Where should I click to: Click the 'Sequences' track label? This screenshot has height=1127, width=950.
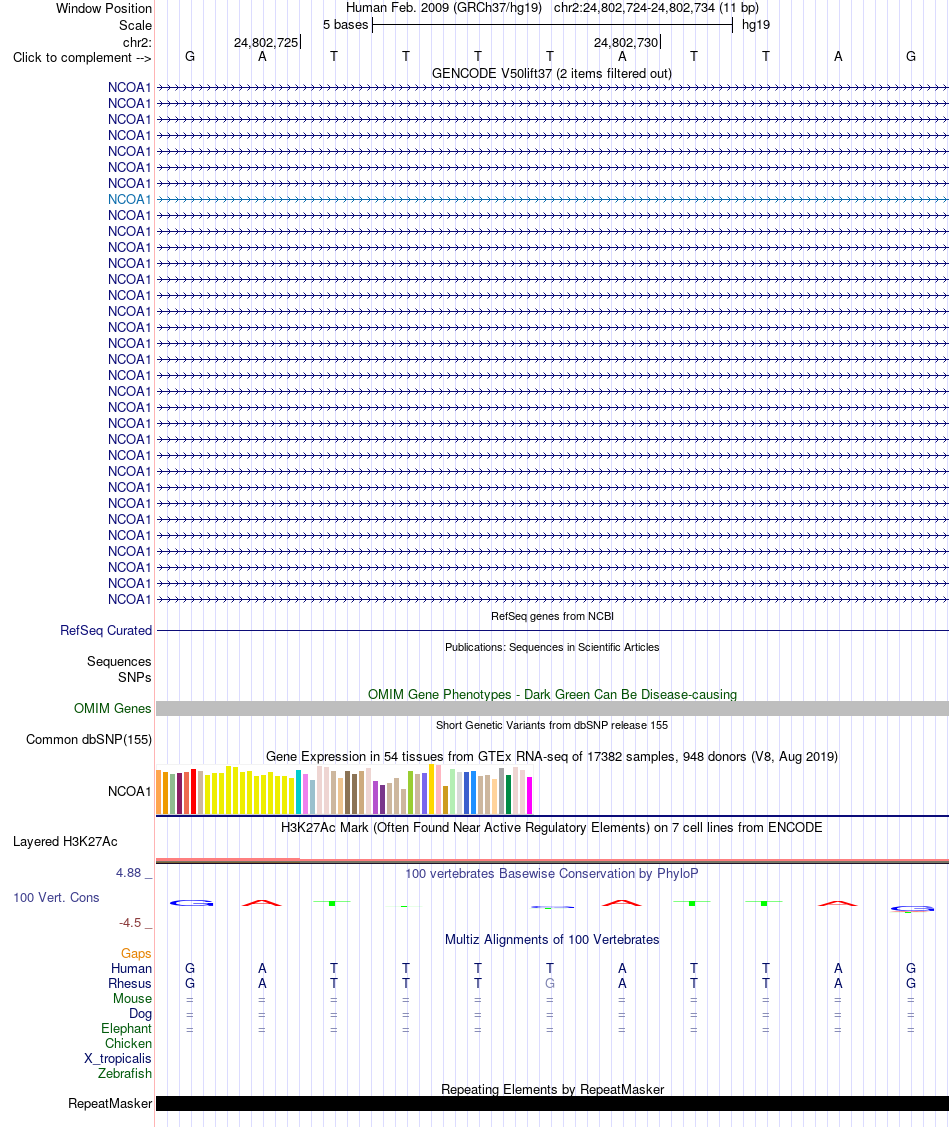(119, 661)
